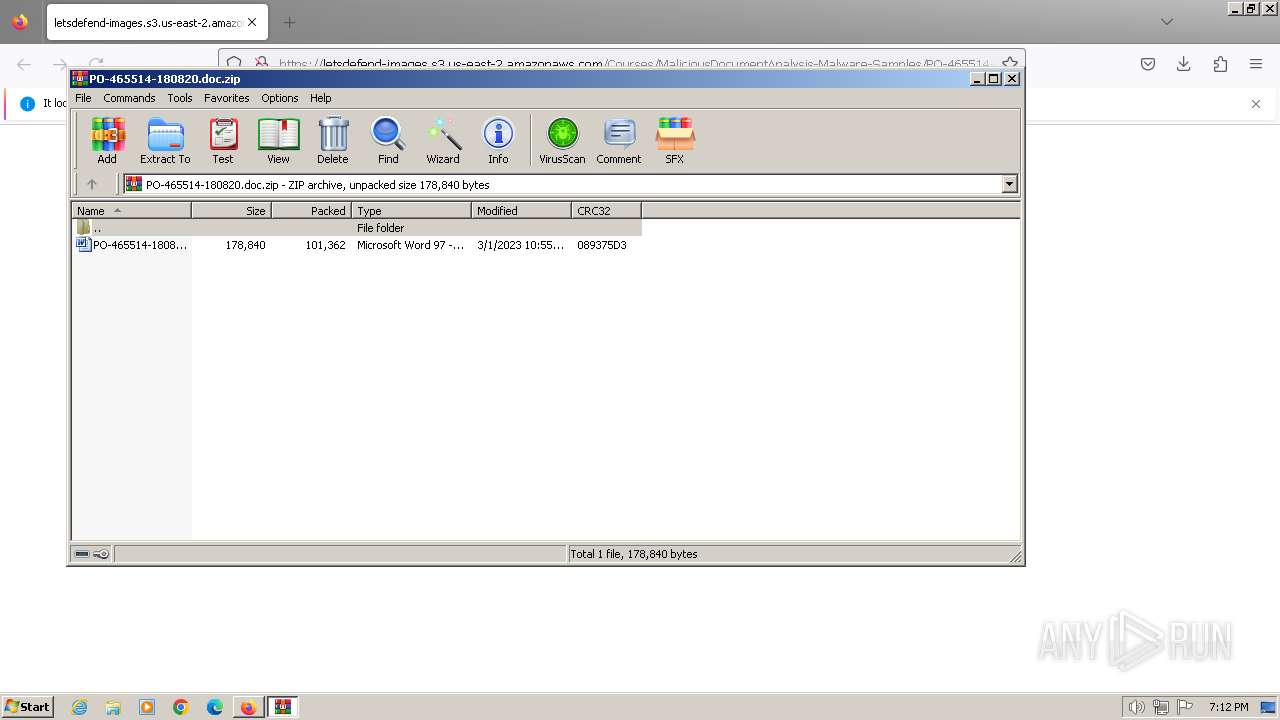Image resolution: width=1280 pixels, height=720 pixels.
Task: Close the letsdefend-images browser tab
Action: coord(252,22)
